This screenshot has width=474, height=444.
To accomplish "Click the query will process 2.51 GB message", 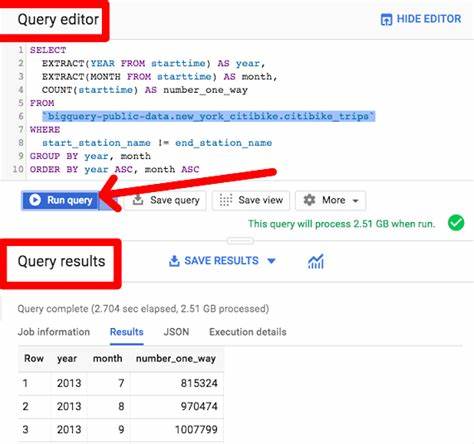I will click(342, 224).
